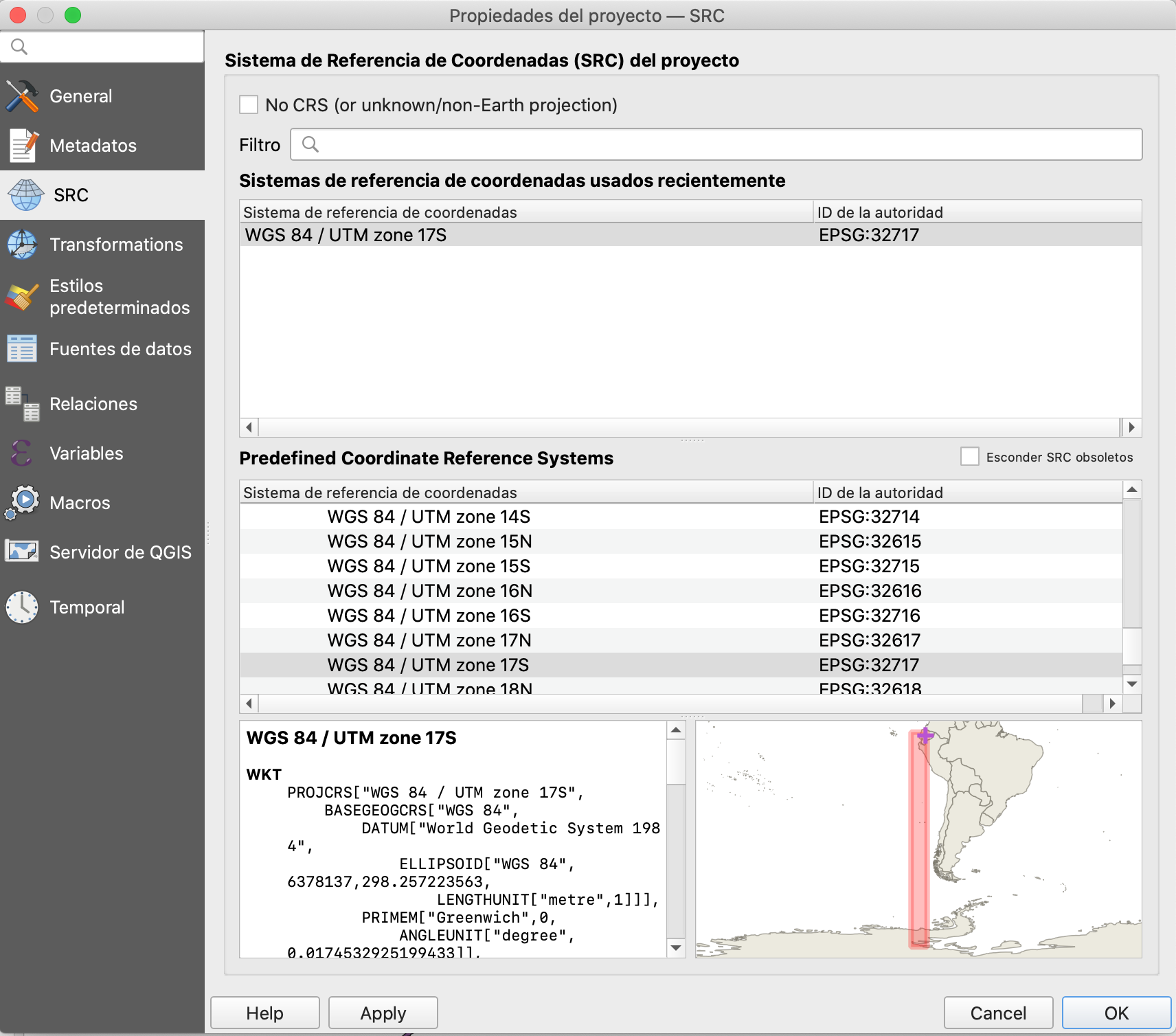Select the Estilos predeterminados brush icon
The height and width of the screenshot is (1036, 1176).
(x=22, y=297)
